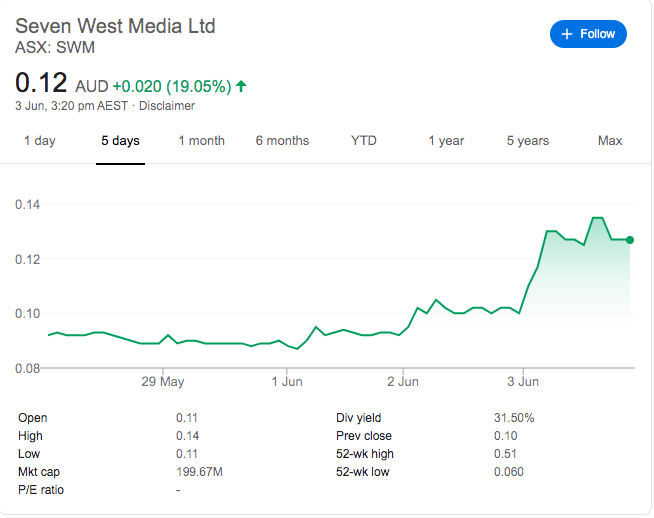
Task: Click the 0.08 y-axis label
Action: tap(28, 368)
